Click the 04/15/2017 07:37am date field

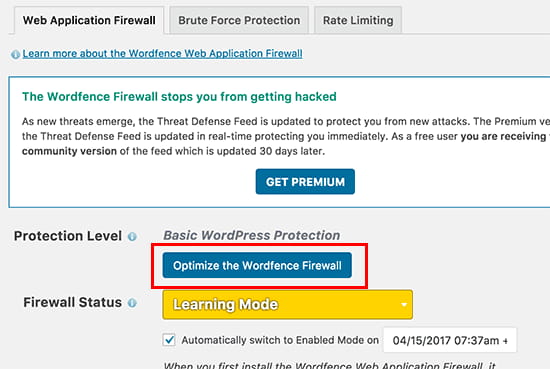click(x=450, y=340)
